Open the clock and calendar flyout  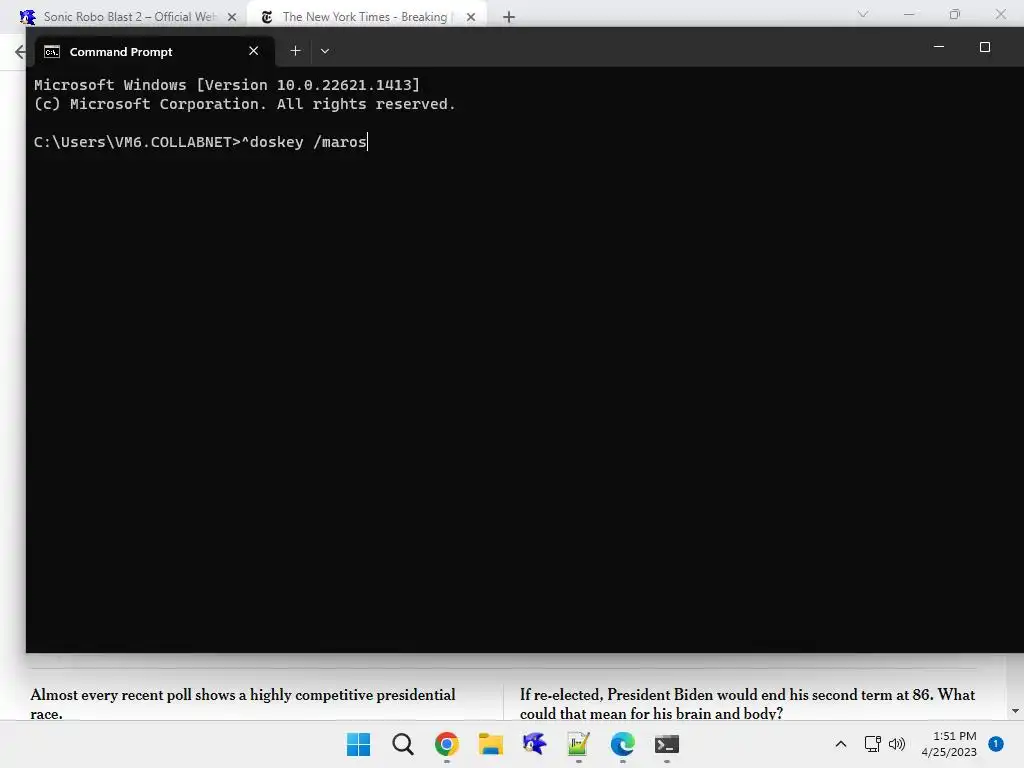pyautogui.click(x=949, y=744)
